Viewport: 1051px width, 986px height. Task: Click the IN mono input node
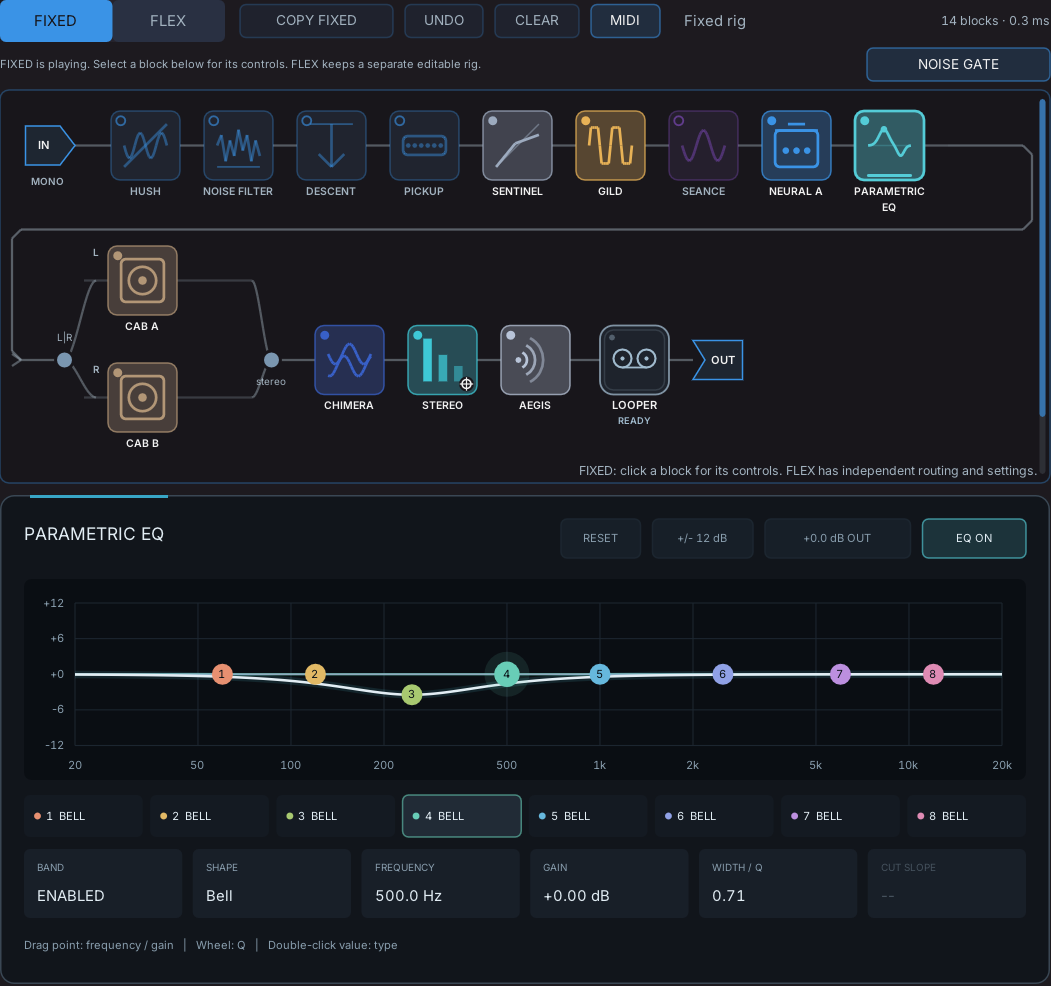(49, 145)
